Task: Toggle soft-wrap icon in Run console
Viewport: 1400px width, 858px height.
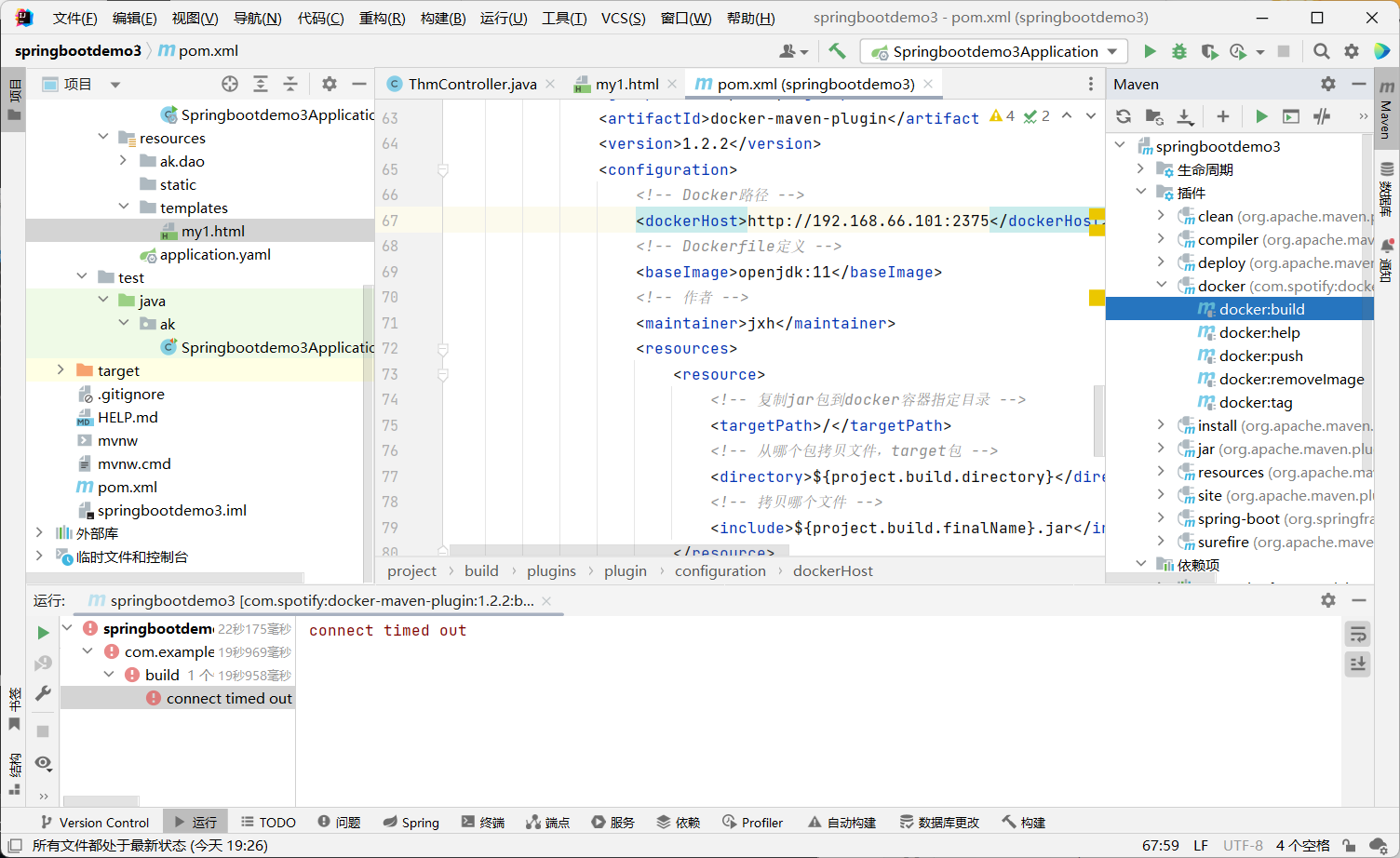Action: point(1358,635)
